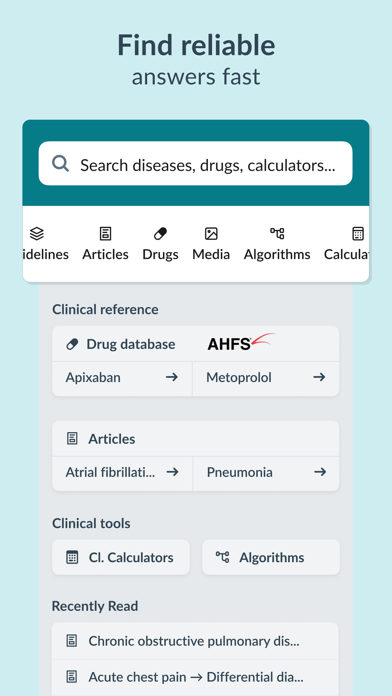Tap the Calculator icon in the category bar
Image resolution: width=392 pixels, height=696 pixels.
pyautogui.click(x=358, y=233)
